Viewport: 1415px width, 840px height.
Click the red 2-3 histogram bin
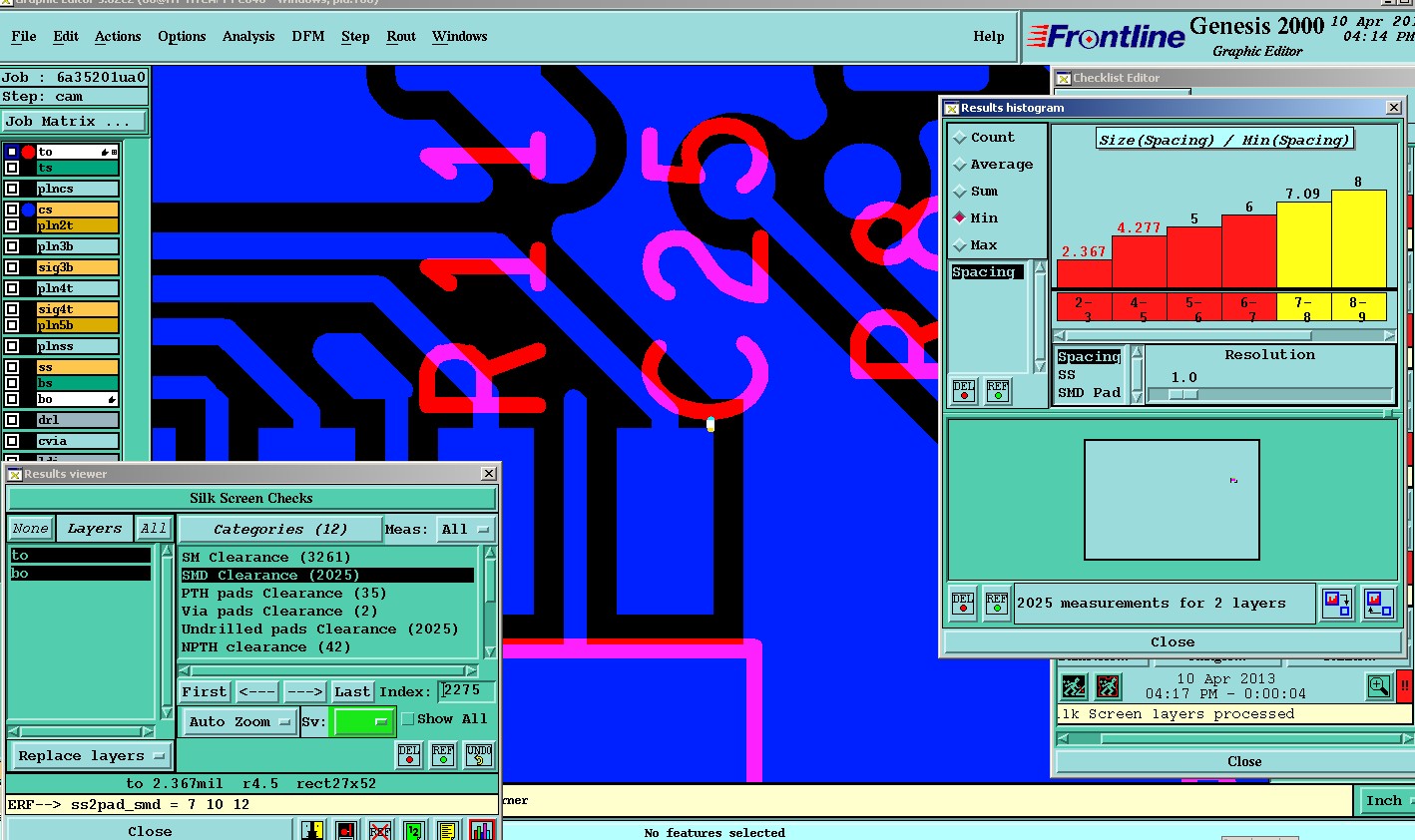(1084, 307)
